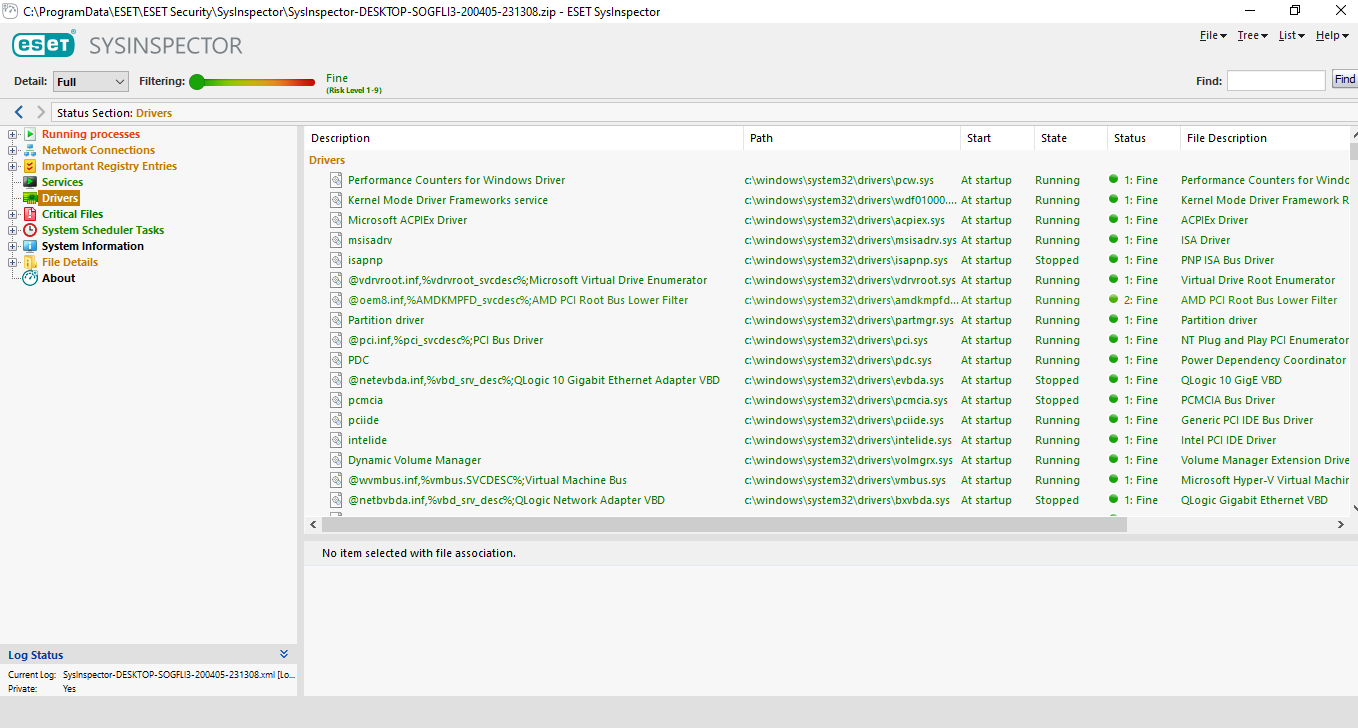Click file icon beside Kernel Mode Driver Frameworks service
This screenshot has height=728, width=1358.
[336, 200]
